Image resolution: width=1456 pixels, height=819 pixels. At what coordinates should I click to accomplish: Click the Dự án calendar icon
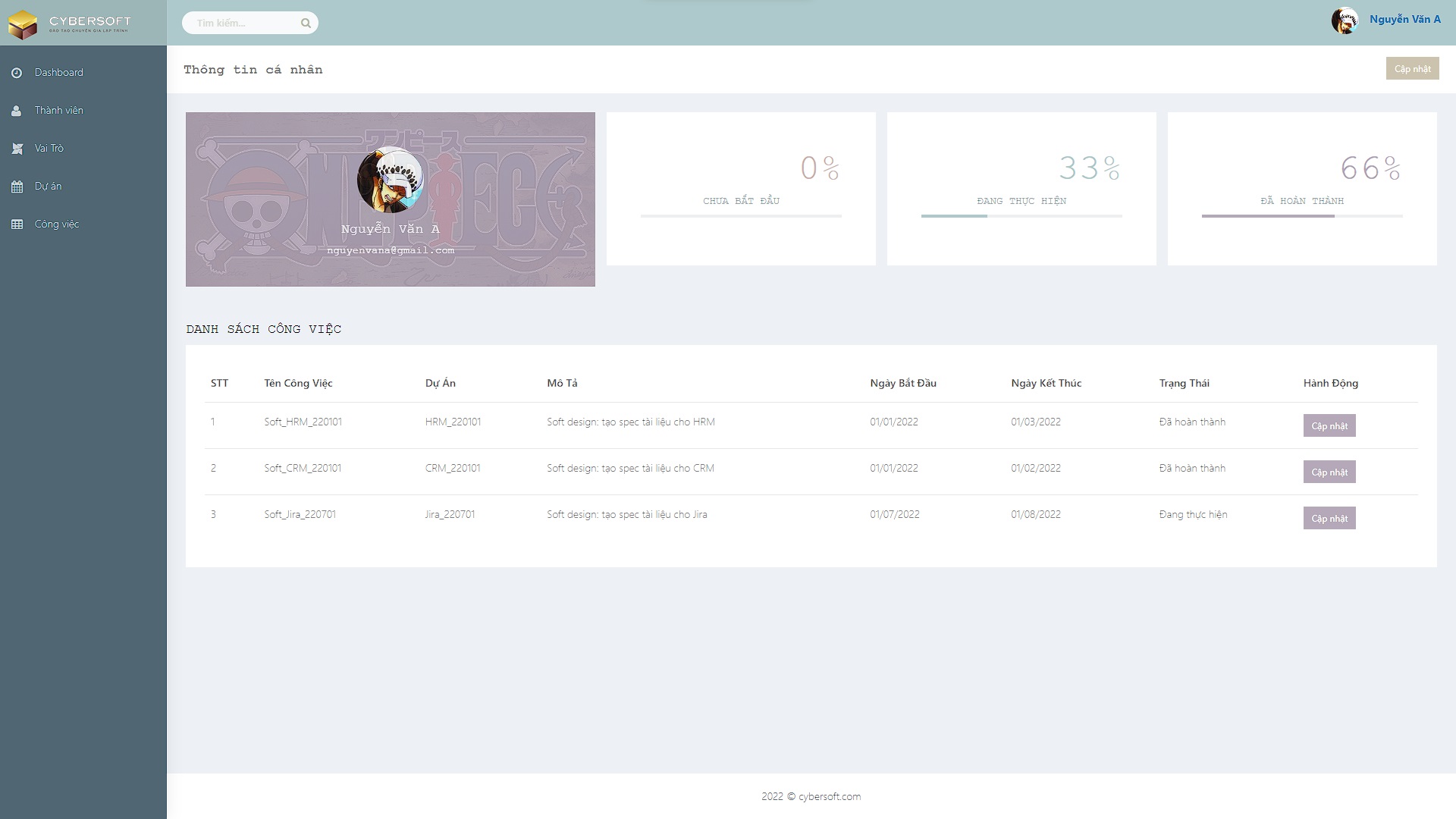point(17,187)
